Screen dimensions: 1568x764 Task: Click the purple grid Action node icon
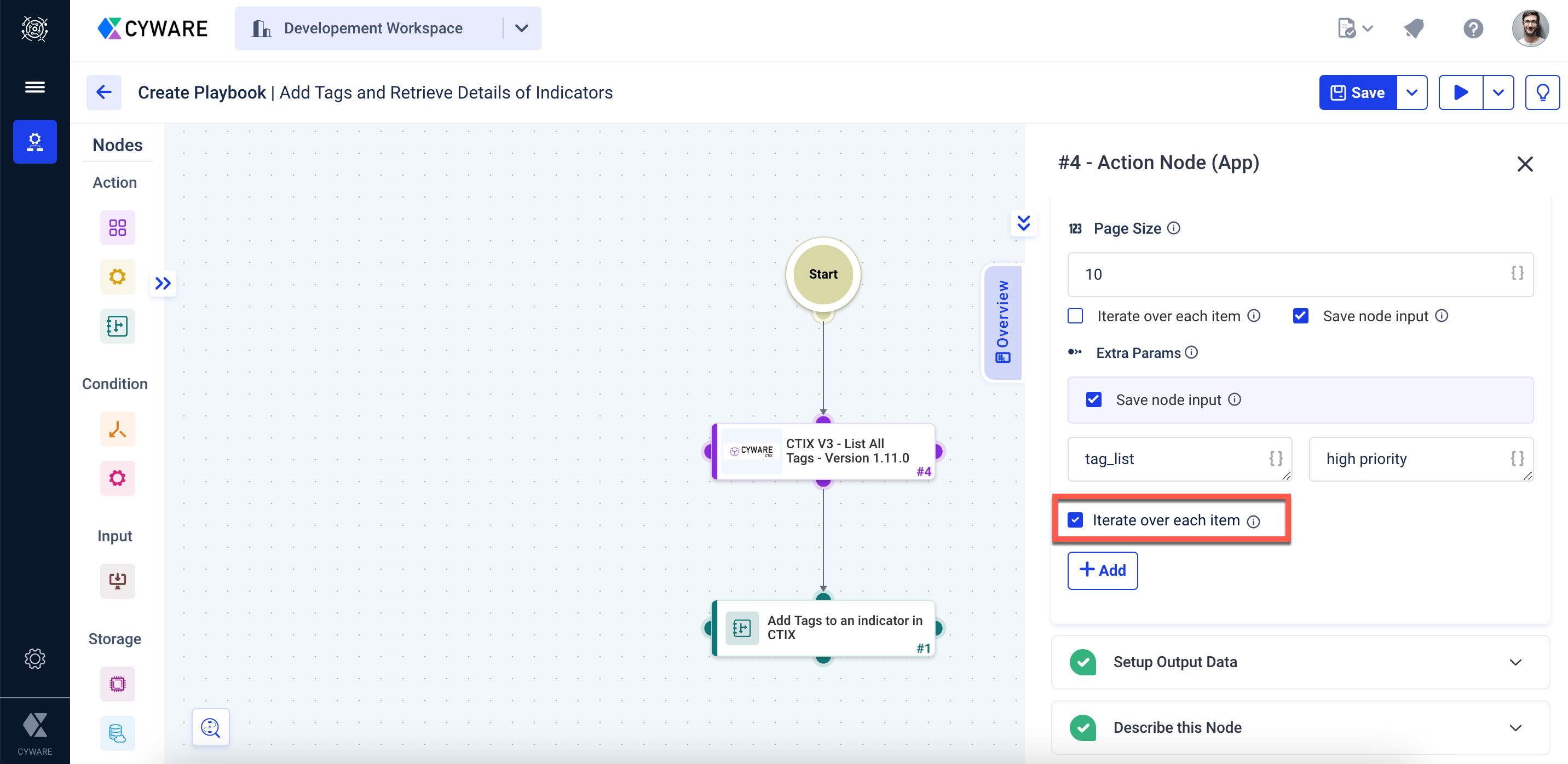coord(118,228)
